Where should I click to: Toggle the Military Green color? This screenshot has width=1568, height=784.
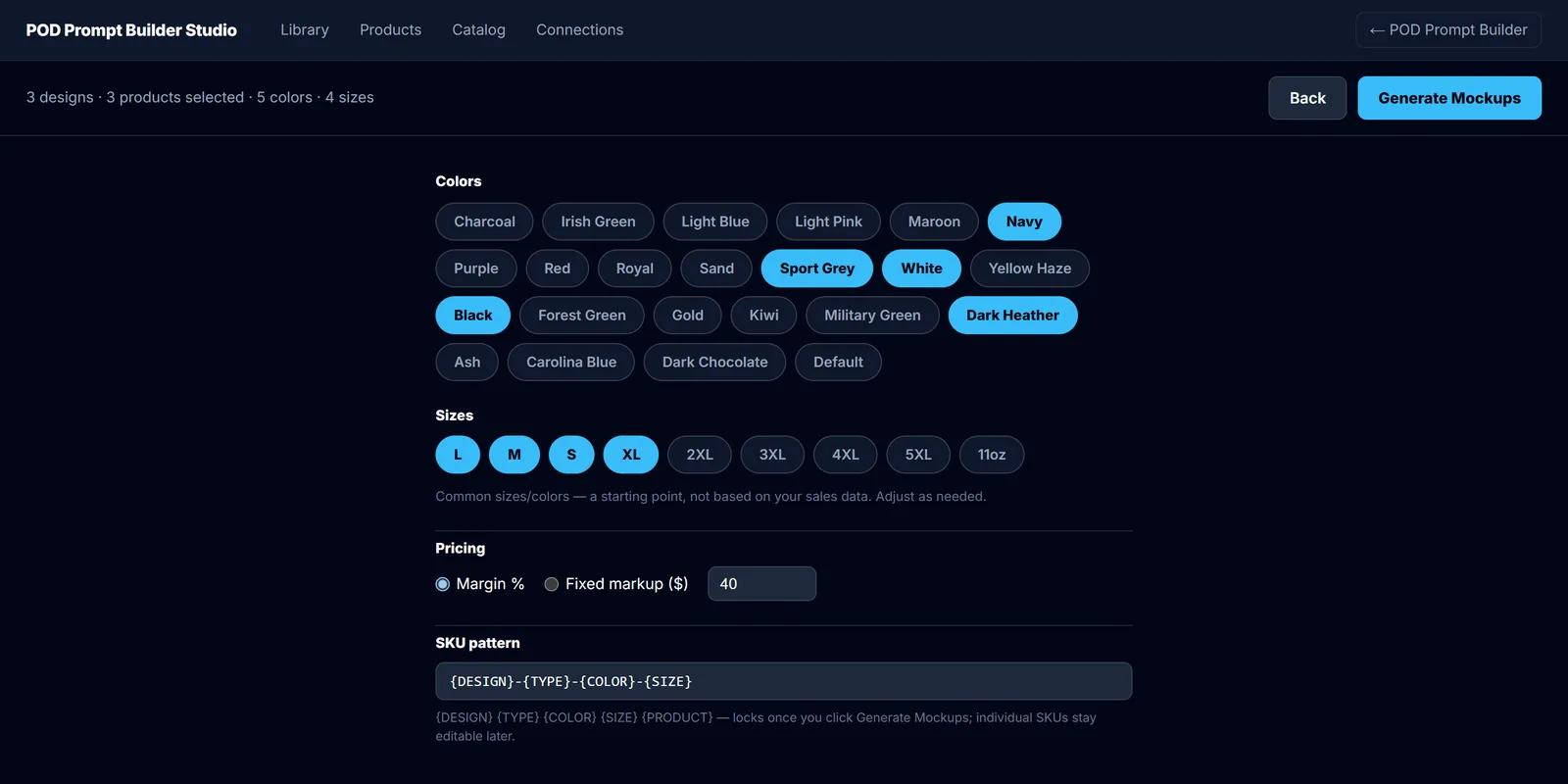872,316
